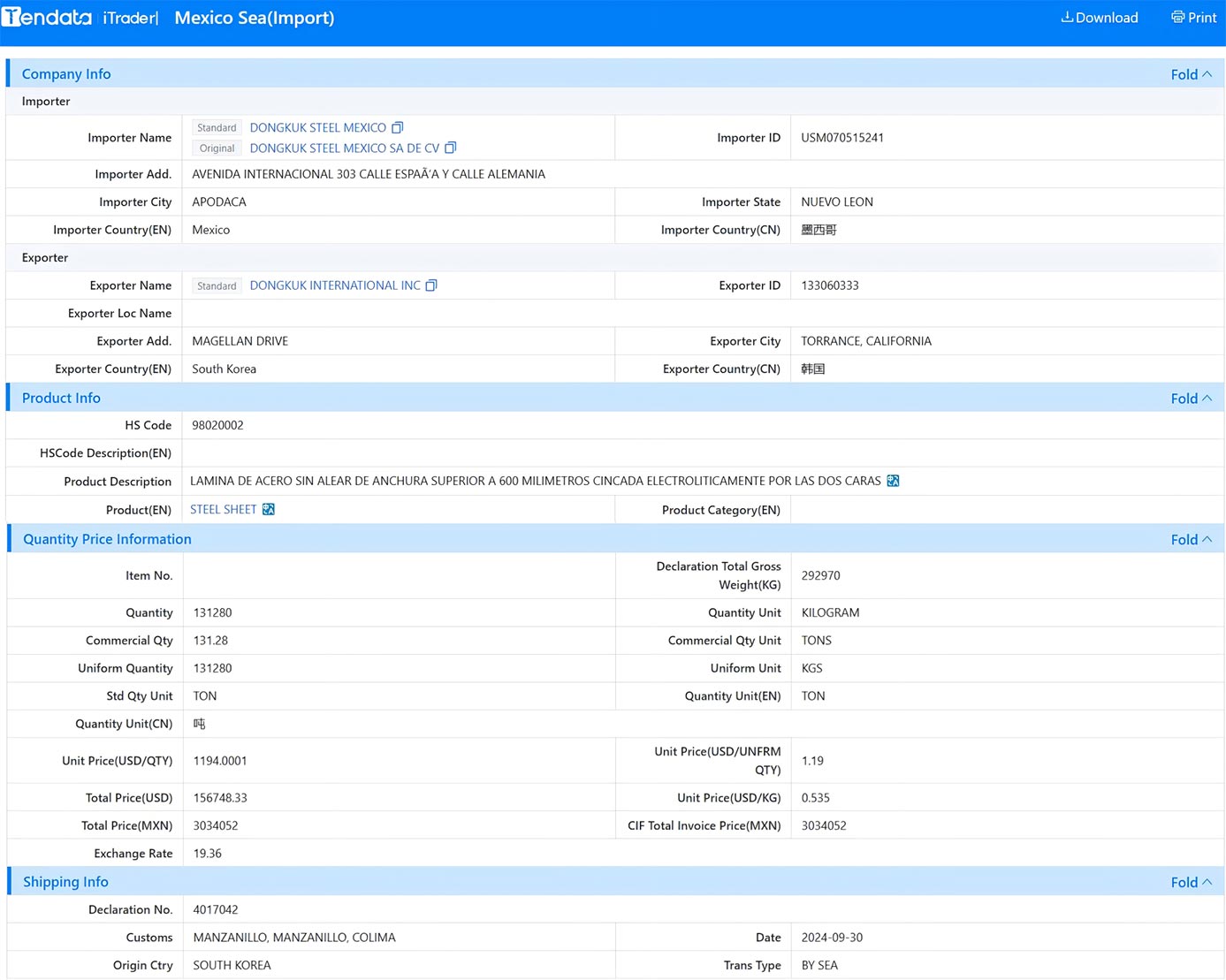Click the Print icon in header

tap(1177, 17)
